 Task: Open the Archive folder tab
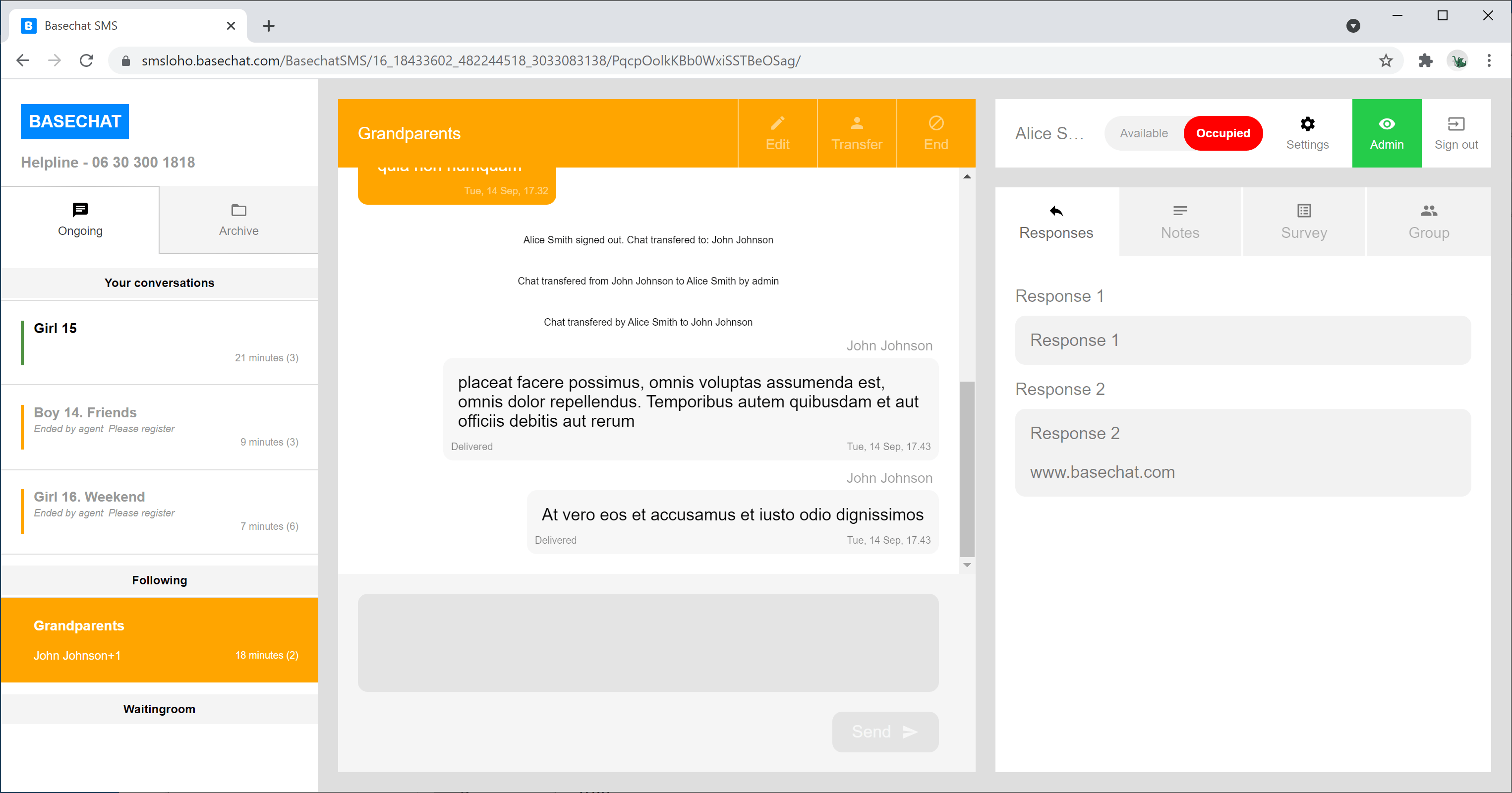coord(238,220)
